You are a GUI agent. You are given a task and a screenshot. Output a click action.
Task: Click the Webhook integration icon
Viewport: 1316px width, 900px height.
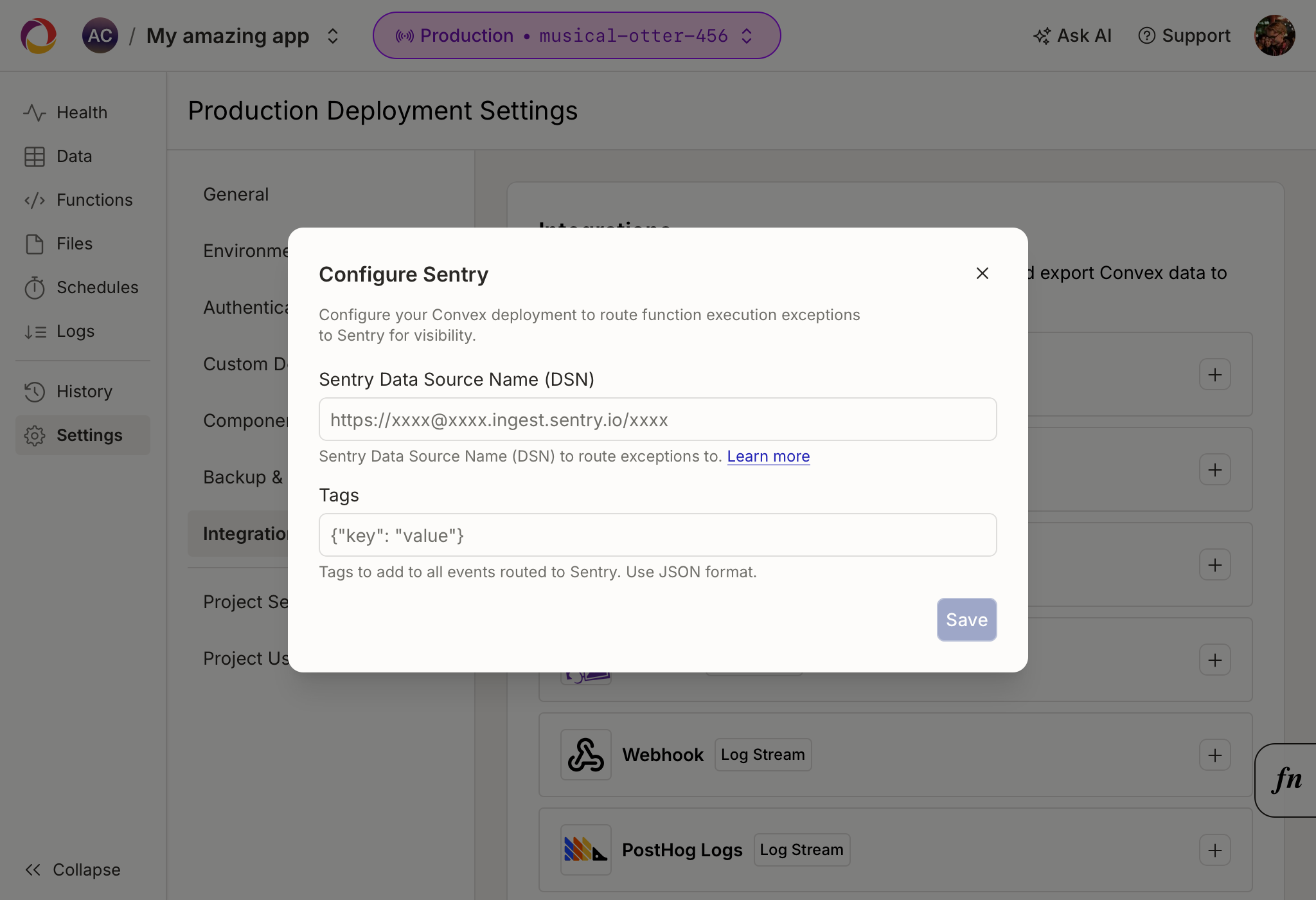point(585,755)
